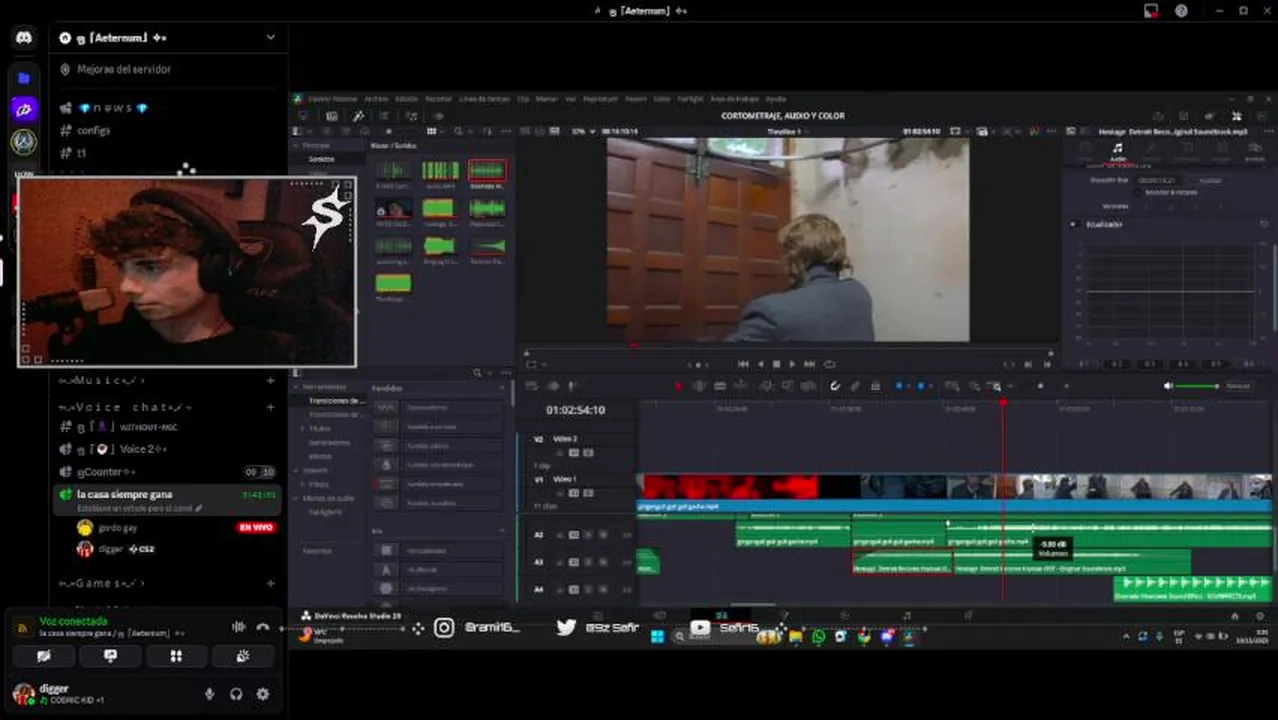Open Recortar menu in DaVinci Resolve
This screenshot has height=720, width=1278.
pos(438,99)
